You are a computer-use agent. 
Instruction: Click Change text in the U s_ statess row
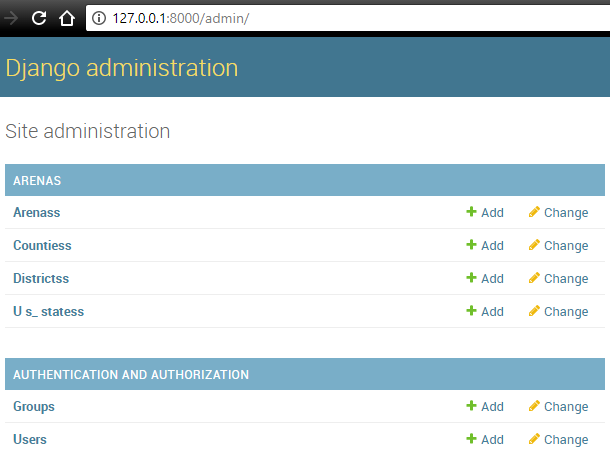(x=566, y=312)
